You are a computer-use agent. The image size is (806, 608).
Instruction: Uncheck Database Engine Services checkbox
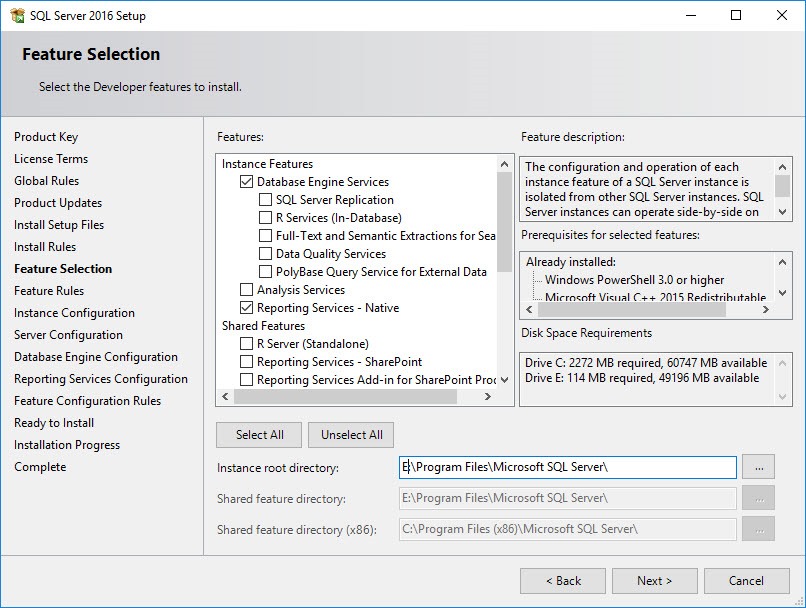pos(247,182)
